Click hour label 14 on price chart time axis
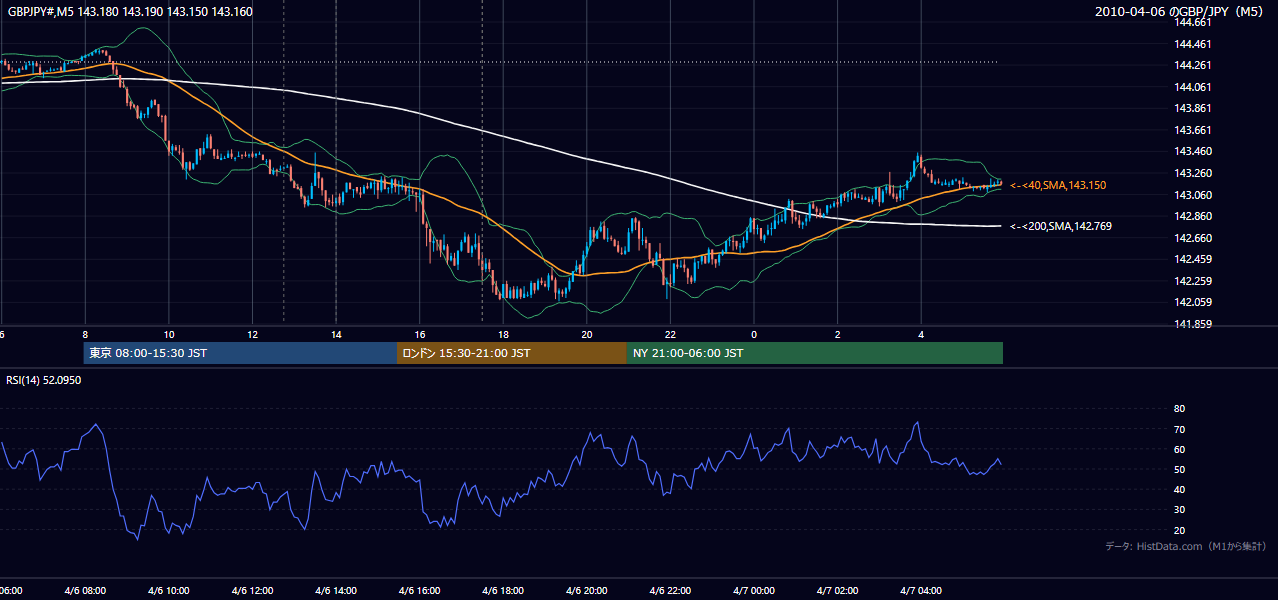The height and width of the screenshot is (600, 1278). coord(336,335)
